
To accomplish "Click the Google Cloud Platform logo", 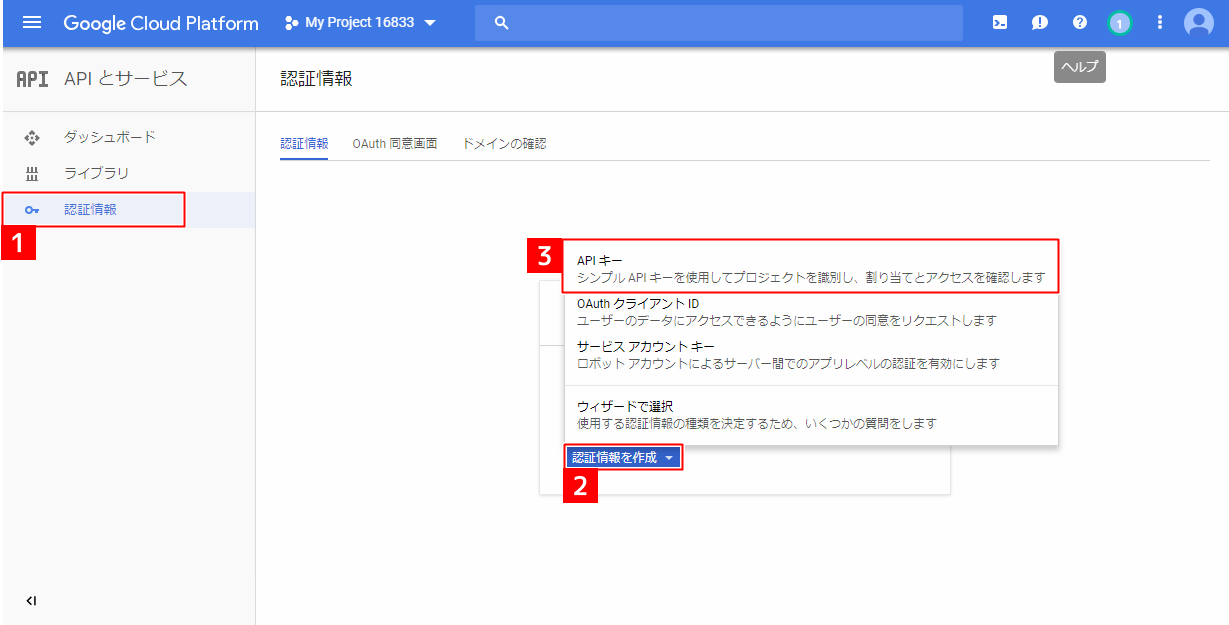I will pyautogui.click(x=161, y=23).
